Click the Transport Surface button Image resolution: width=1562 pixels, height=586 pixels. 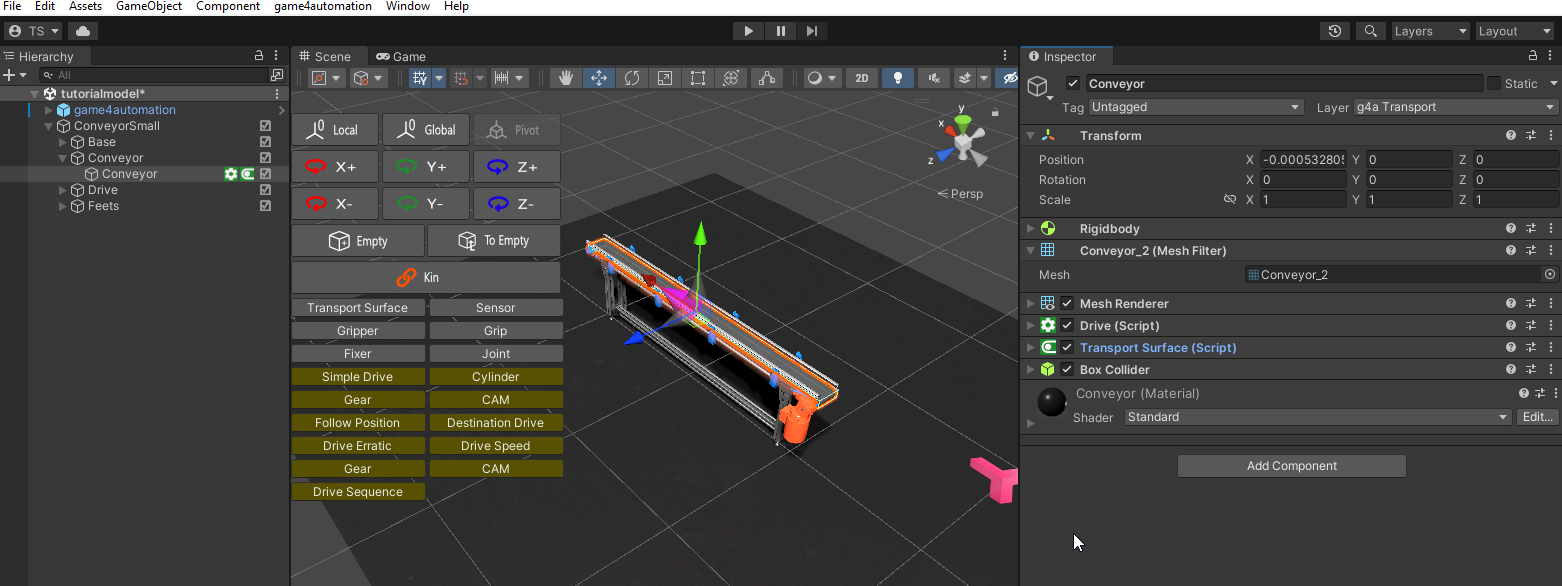coord(357,308)
